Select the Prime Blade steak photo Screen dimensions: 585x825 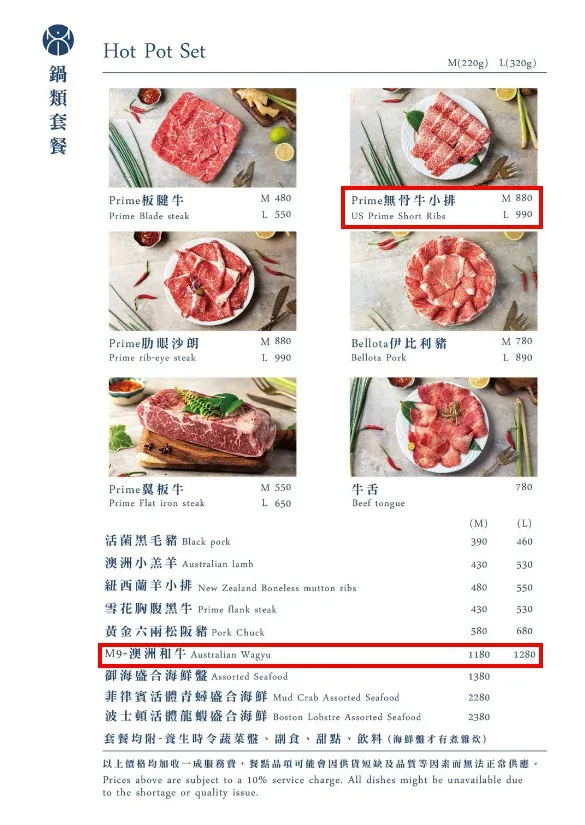[x=203, y=137]
